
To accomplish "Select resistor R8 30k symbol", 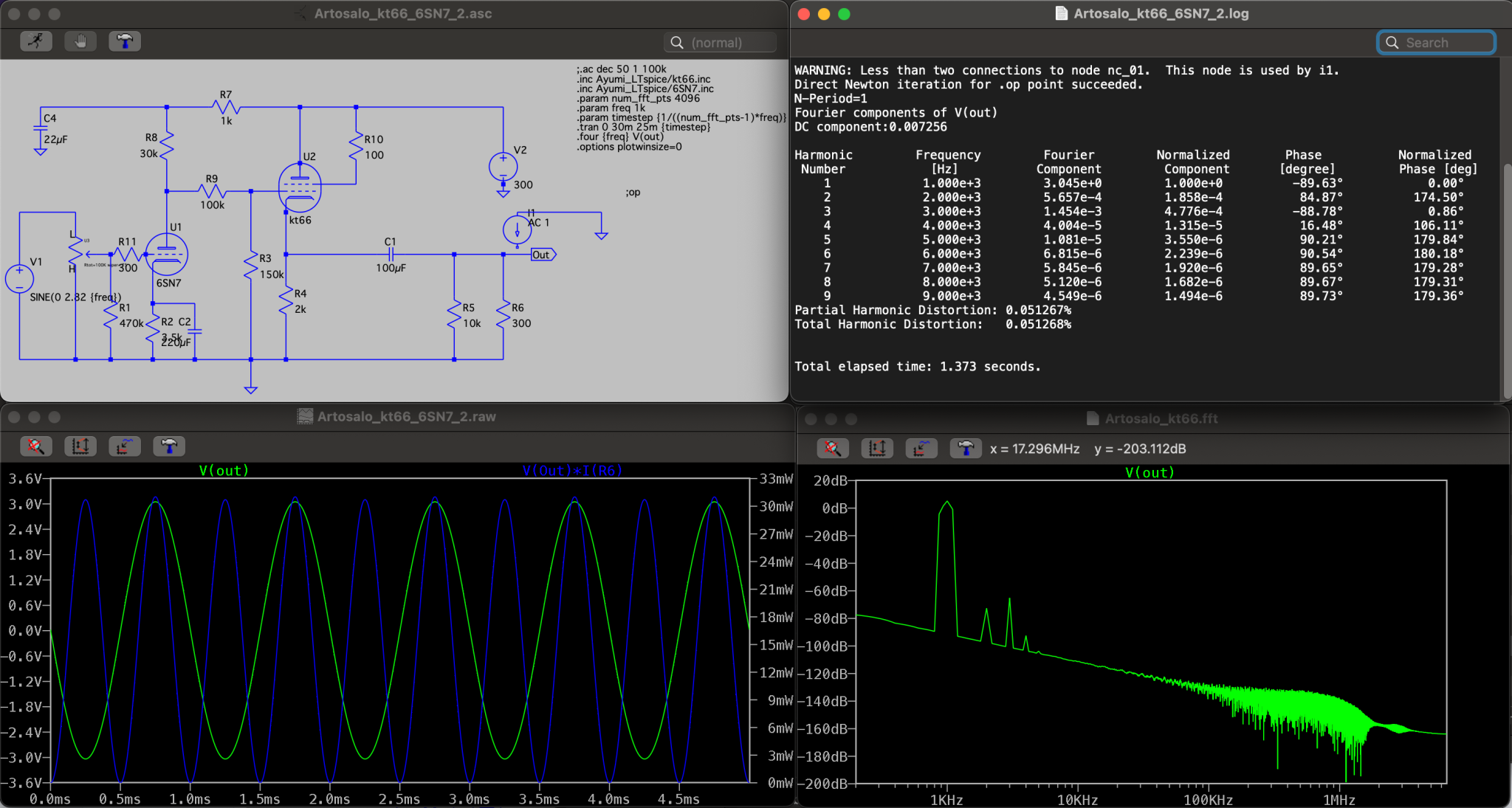I will 167,145.
